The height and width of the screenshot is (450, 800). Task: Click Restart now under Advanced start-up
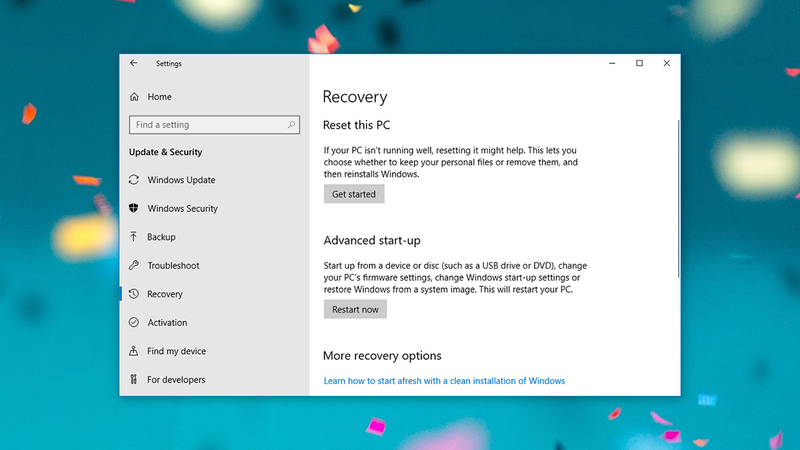(355, 309)
